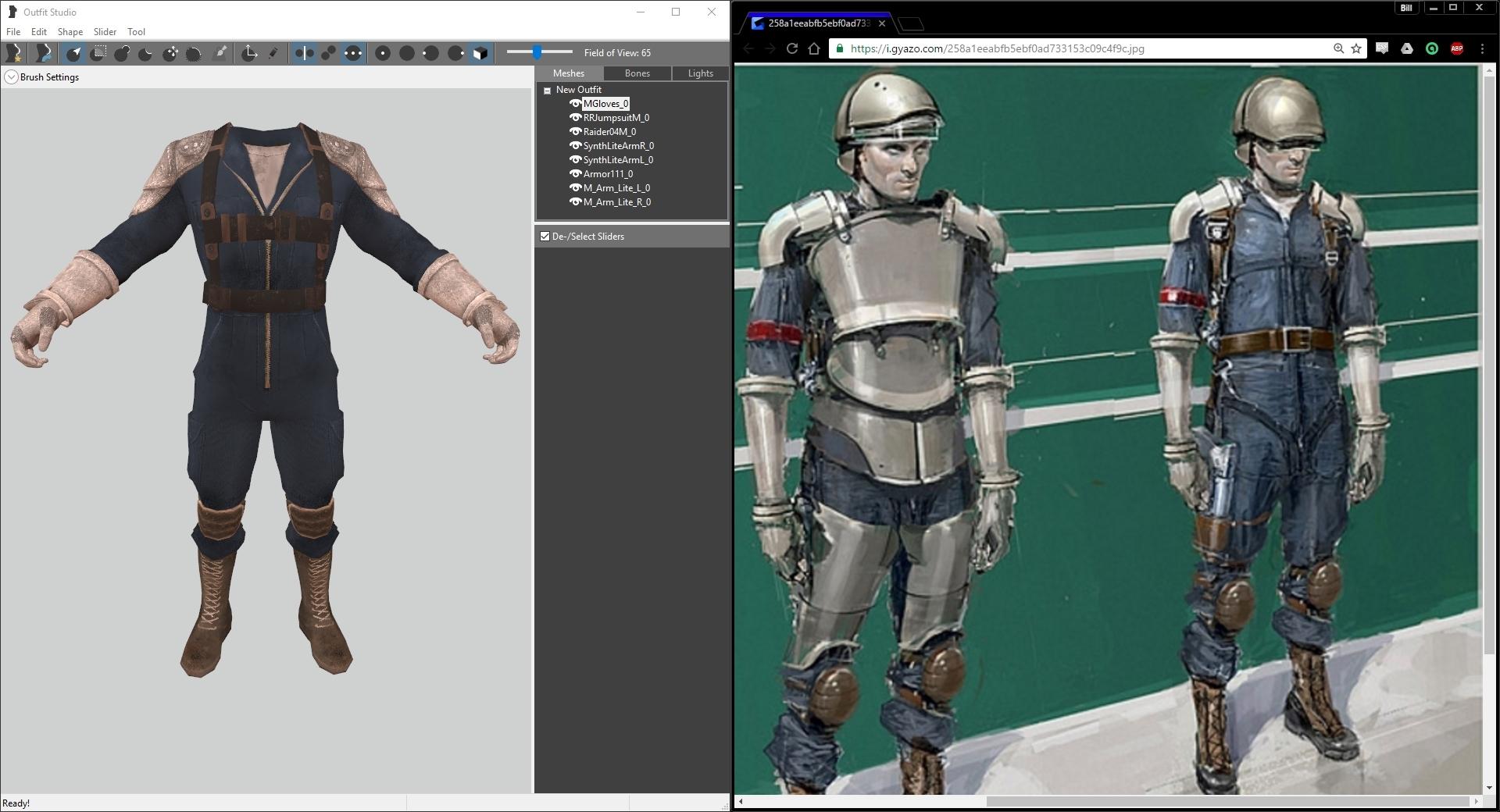Switch to the Meshes tab

click(x=569, y=73)
